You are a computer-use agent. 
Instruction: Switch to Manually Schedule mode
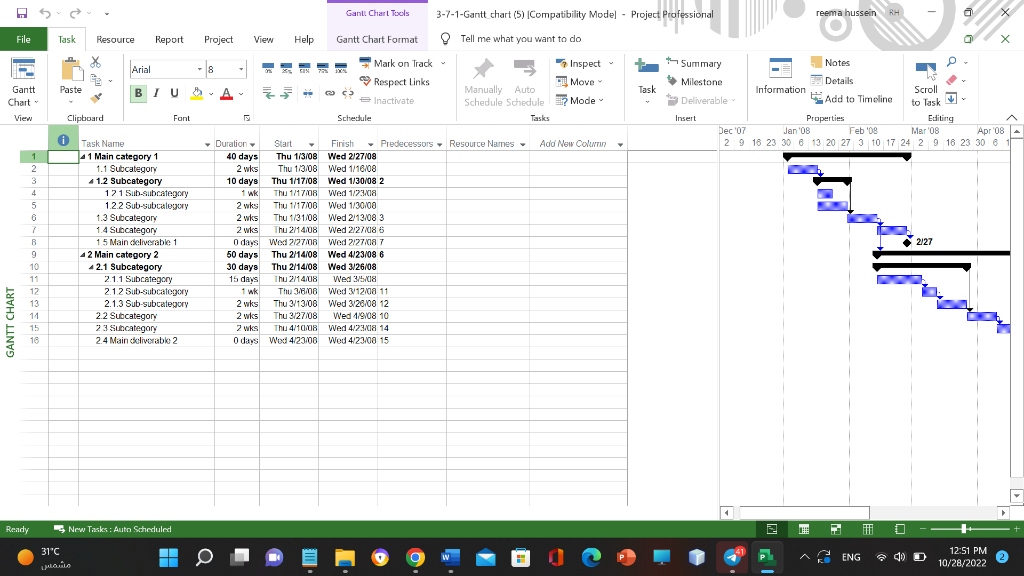[483, 83]
